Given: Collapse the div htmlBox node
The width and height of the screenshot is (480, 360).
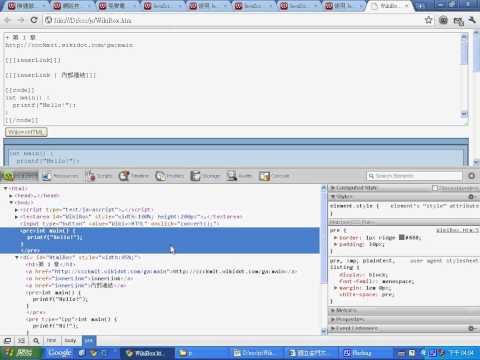Looking at the screenshot, I should pos(16,257).
